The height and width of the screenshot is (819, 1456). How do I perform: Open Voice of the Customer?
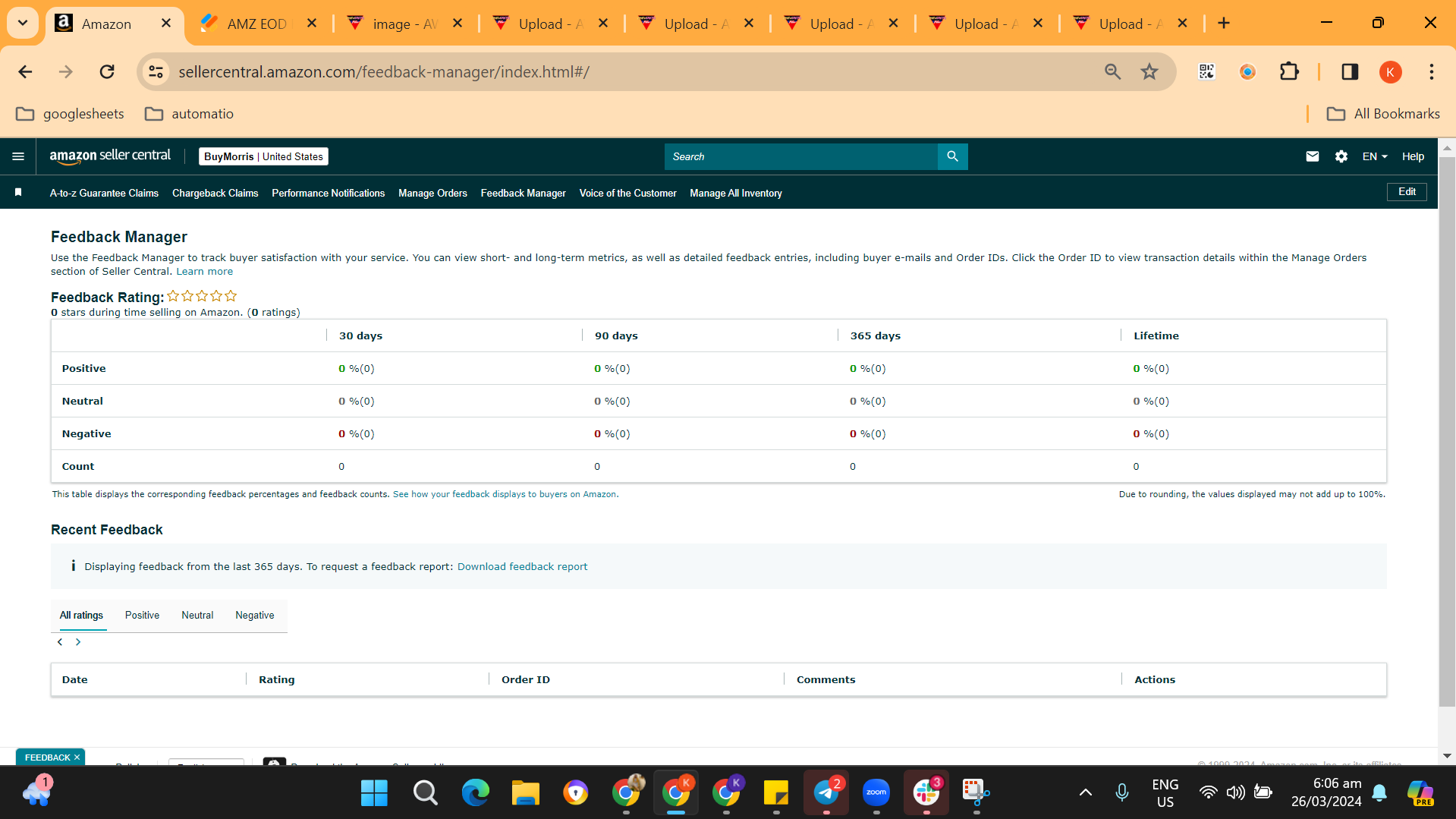tap(627, 194)
